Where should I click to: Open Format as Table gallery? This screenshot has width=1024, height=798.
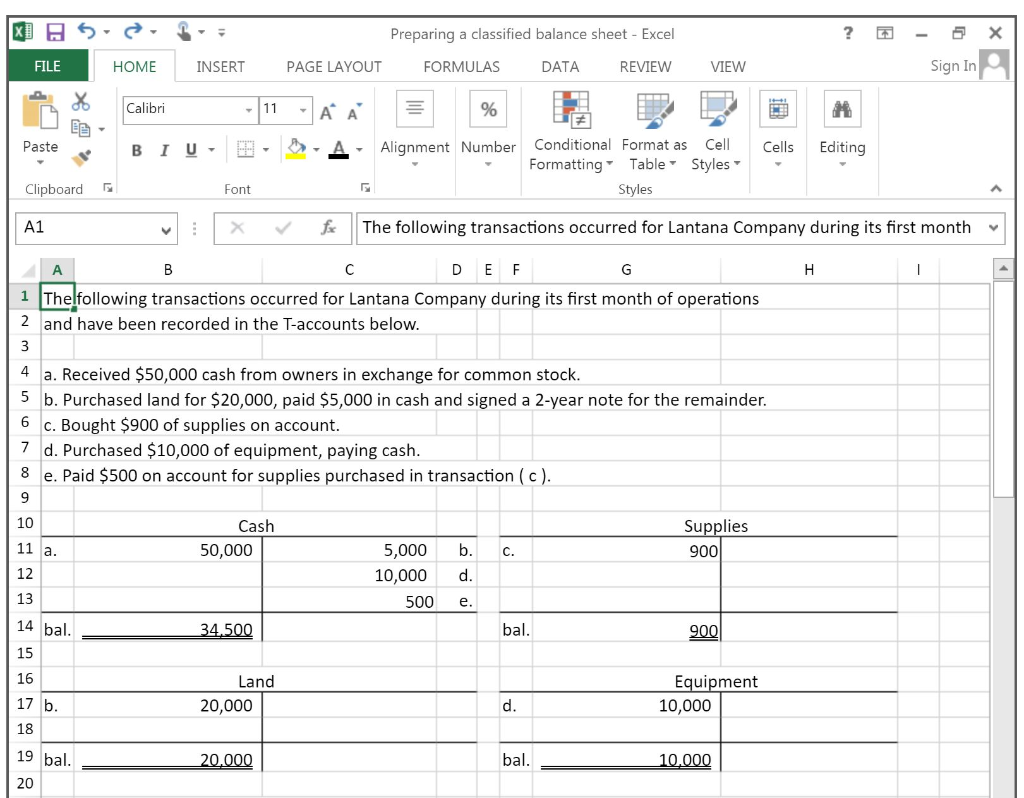coord(654,131)
